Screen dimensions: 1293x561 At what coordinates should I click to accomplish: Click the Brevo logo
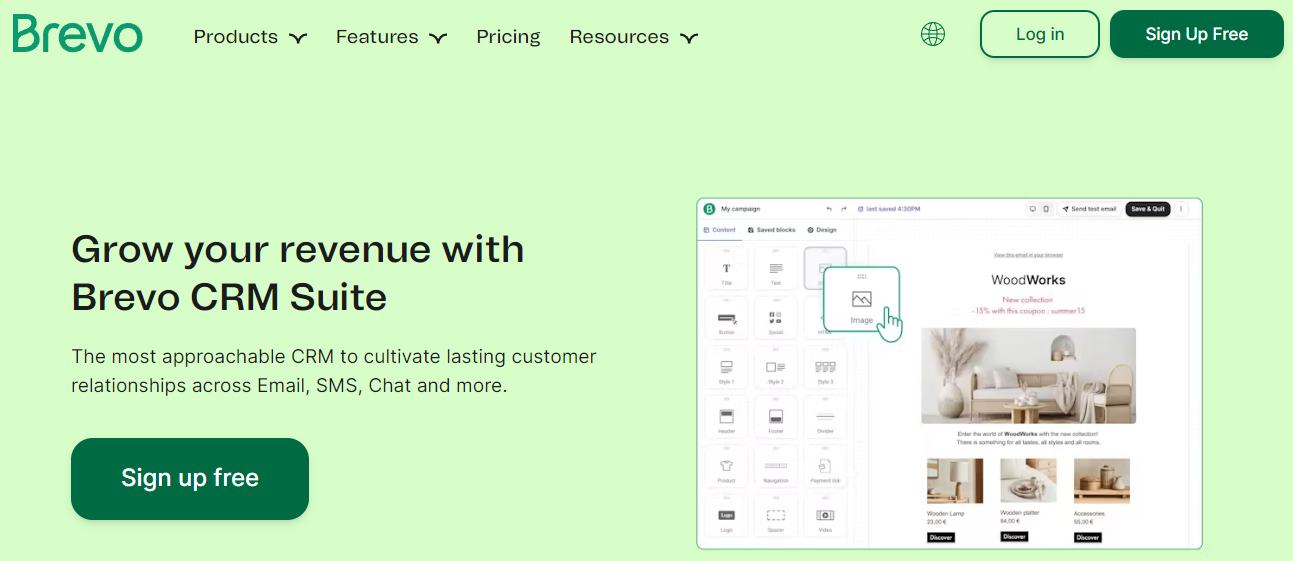tap(77, 34)
